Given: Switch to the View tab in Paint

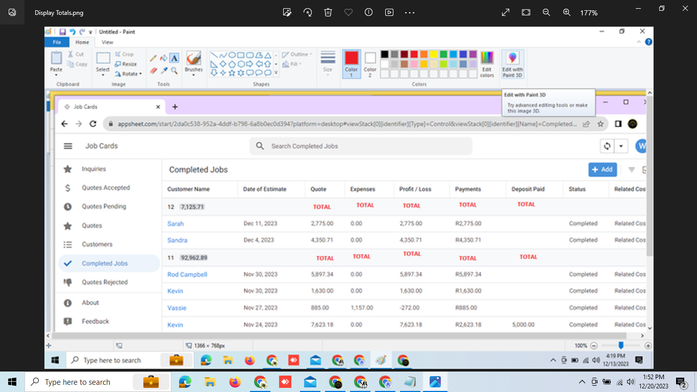Looking at the screenshot, I should (107, 42).
